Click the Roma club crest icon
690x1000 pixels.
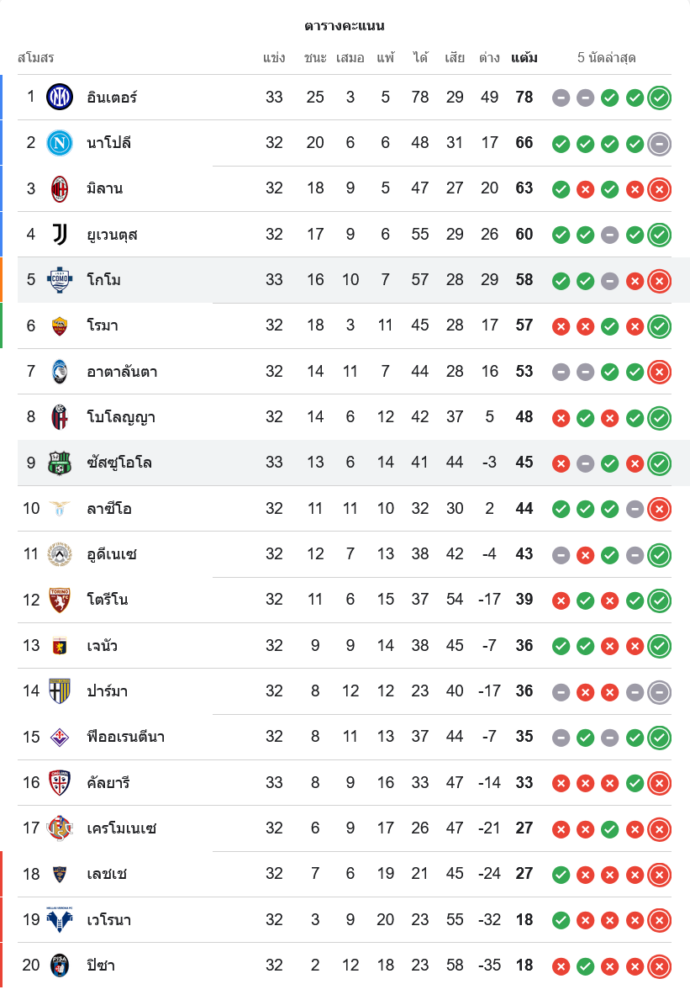pyautogui.click(x=60, y=326)
